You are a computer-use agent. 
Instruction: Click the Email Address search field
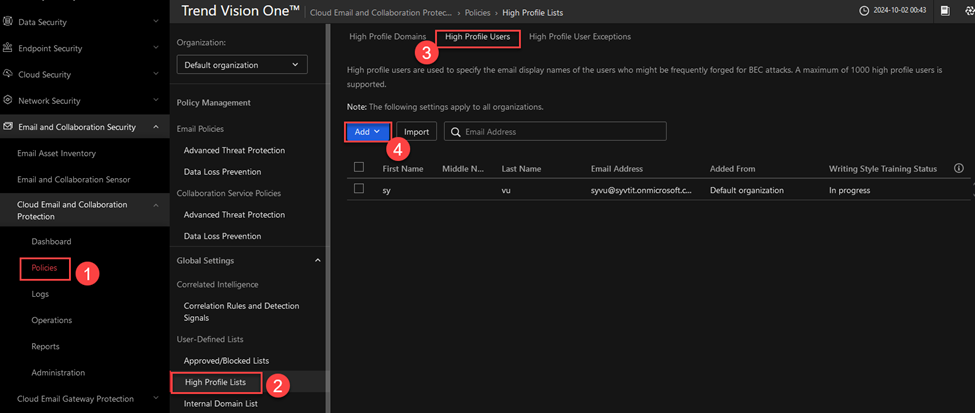pyautogui.click(x=555, y=131)
